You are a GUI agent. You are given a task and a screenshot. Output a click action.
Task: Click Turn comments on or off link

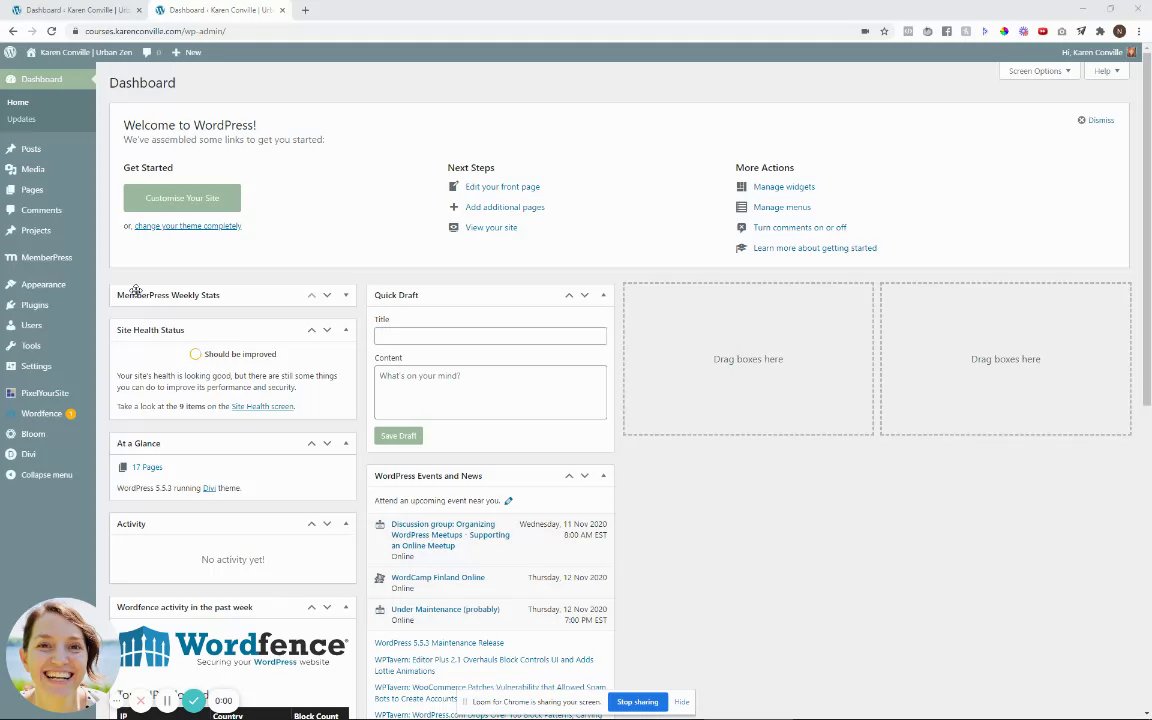coord(799,227)
